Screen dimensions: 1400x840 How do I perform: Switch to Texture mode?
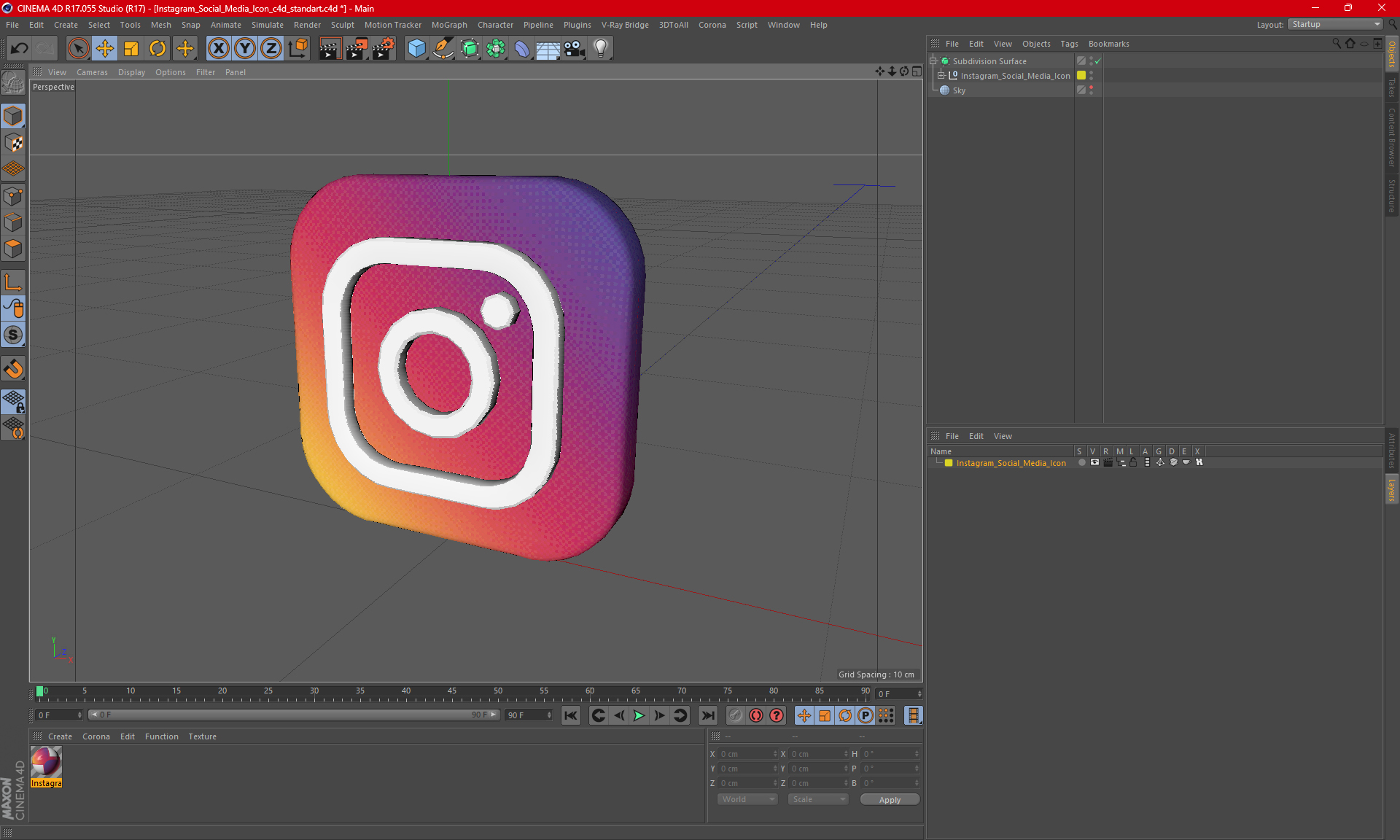coord(13,143)
